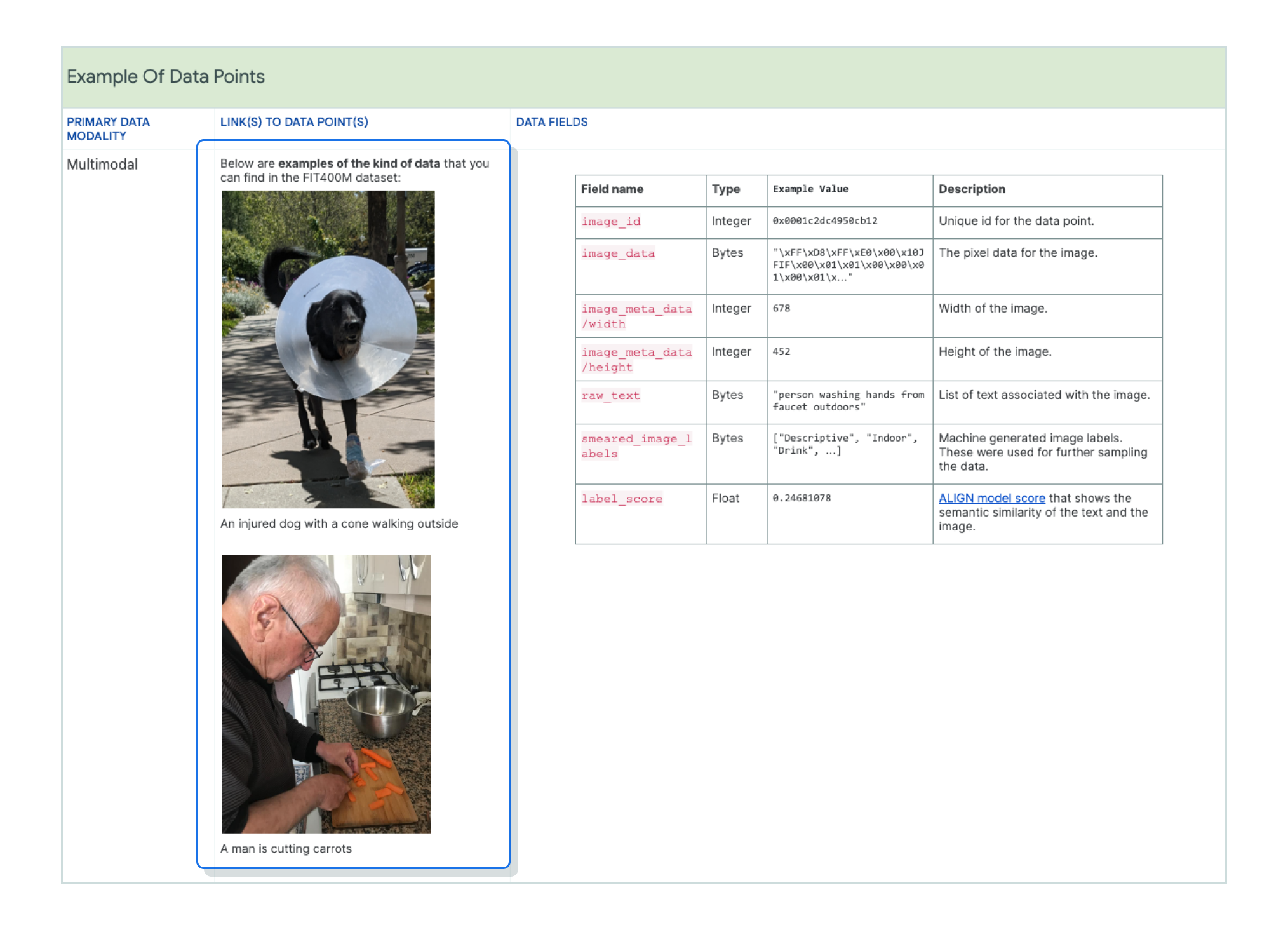
Task: Click the smeared_image_labels field name
Action: tap(636, 446)
